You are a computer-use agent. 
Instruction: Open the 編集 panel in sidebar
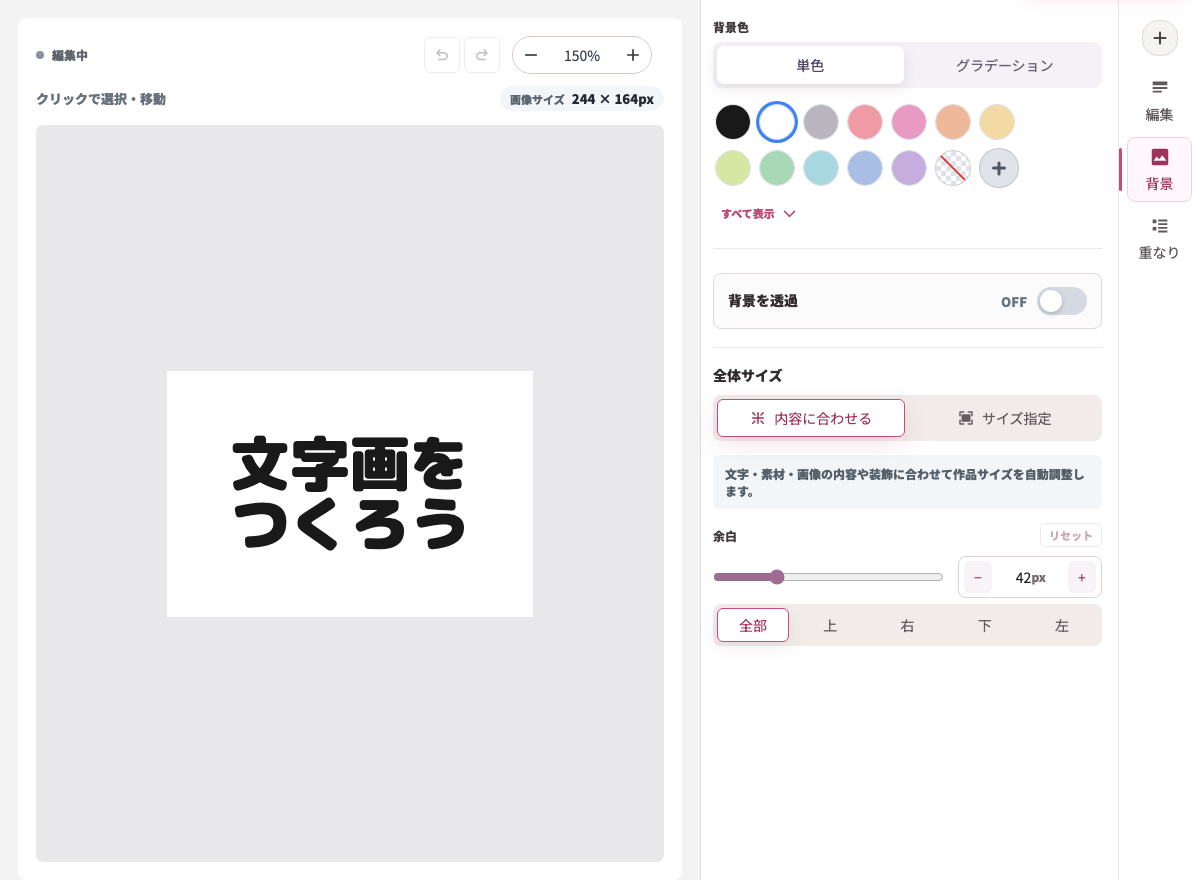pyautogui.click(x=1160, y=100)
